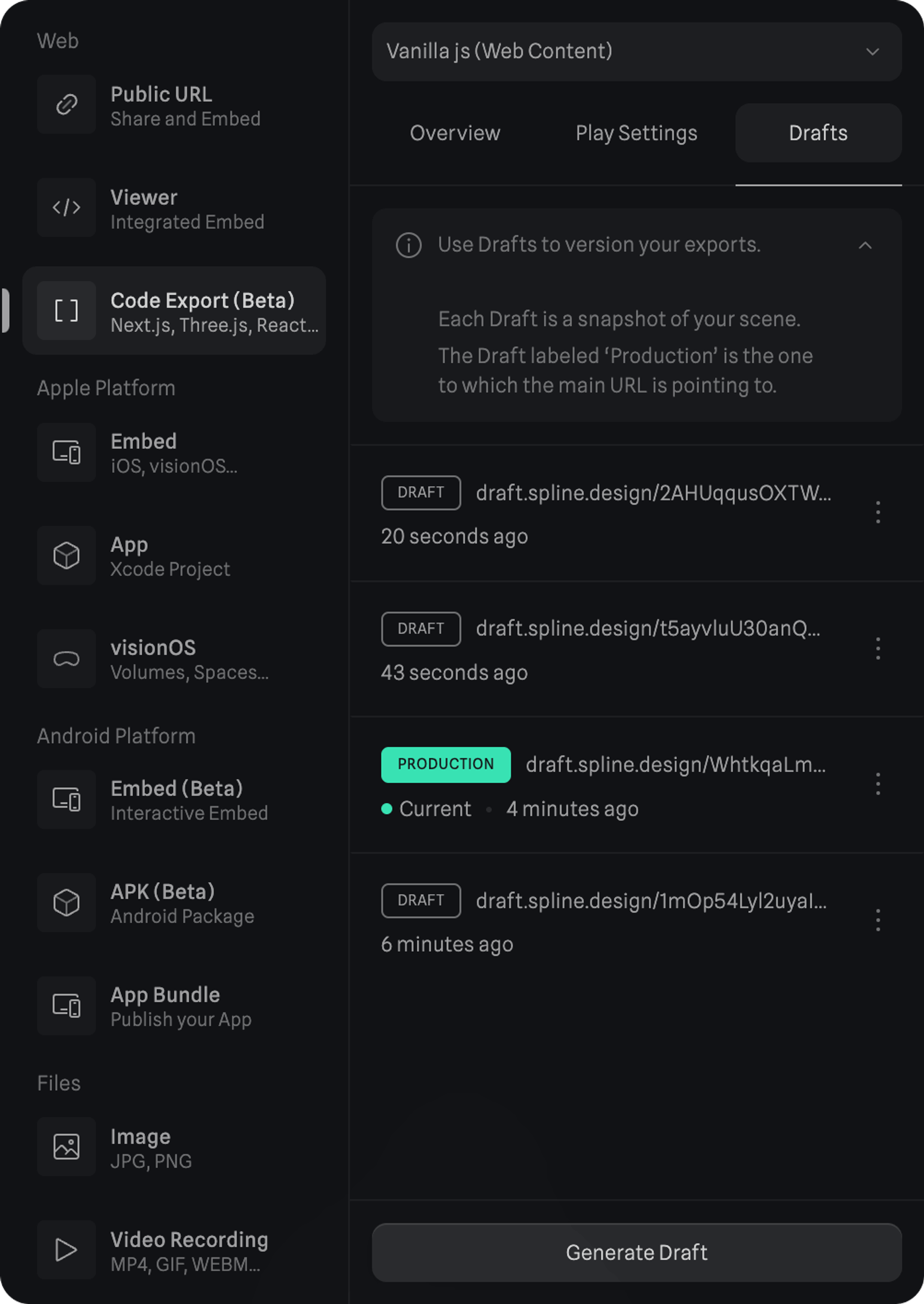This screenshot has height=1304, width=924.
Task: Open the draft.spline.design/t5ayvluU30anQ link
Action: (647, 628)
